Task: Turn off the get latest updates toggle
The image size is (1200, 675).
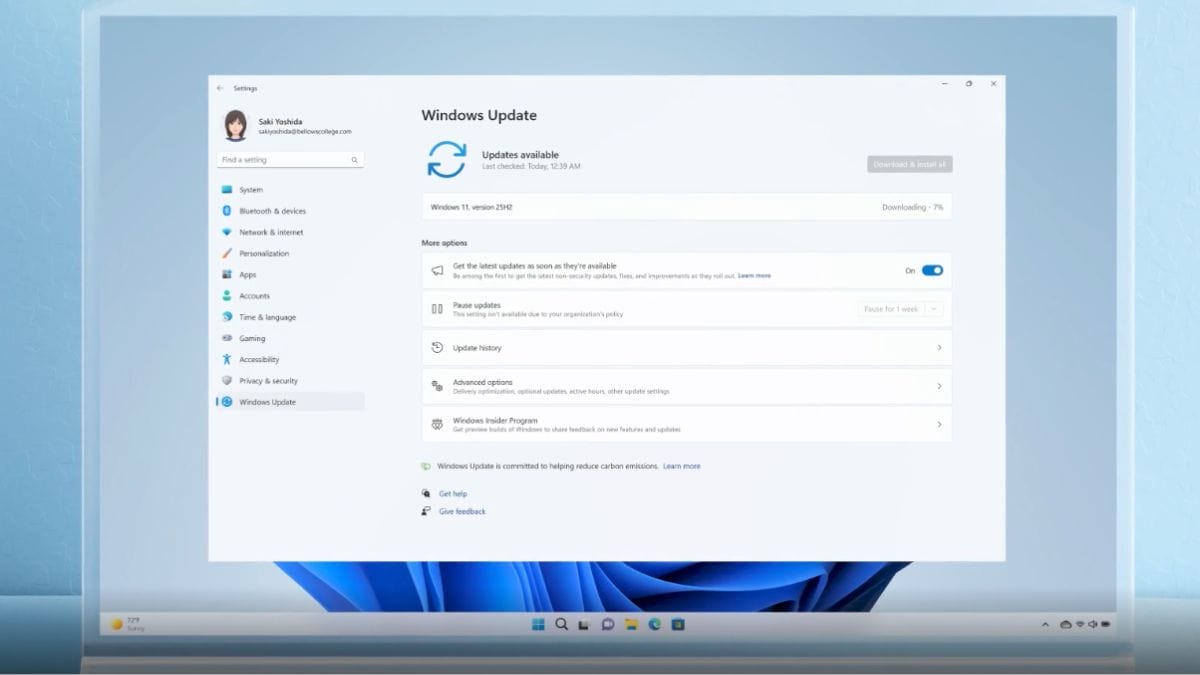Action: click(932, 270)
